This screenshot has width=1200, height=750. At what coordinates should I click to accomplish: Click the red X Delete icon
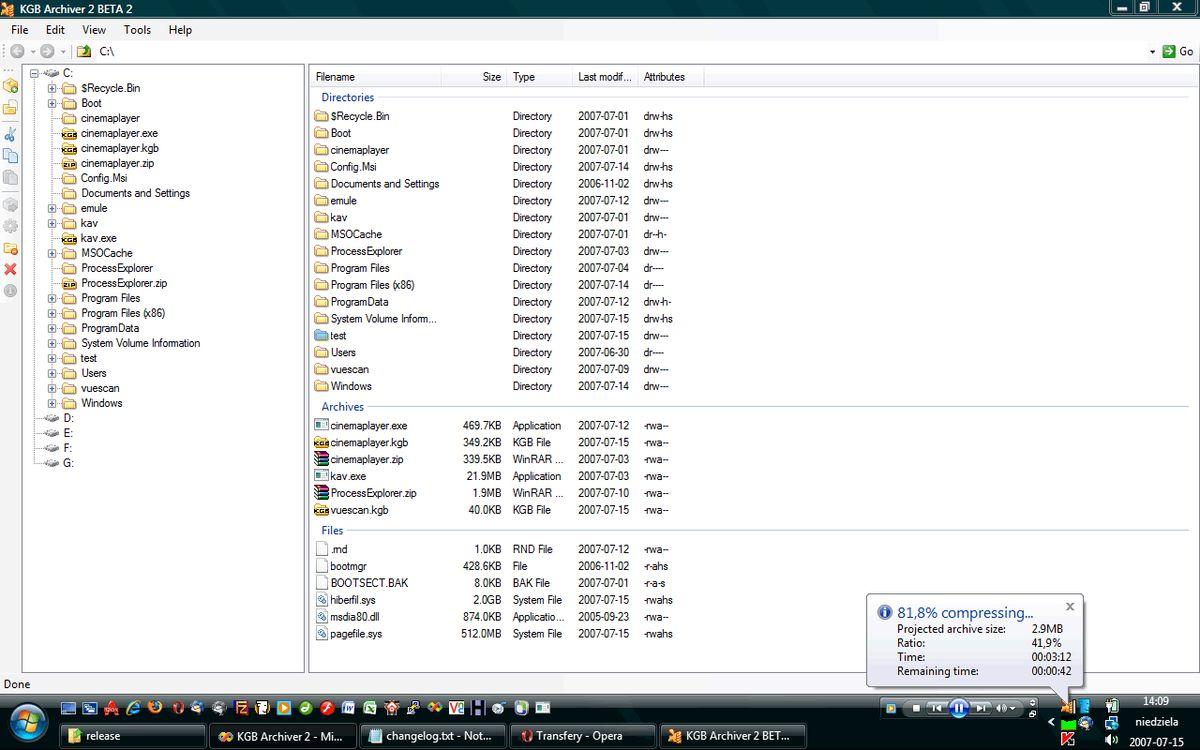click(10, 269)
